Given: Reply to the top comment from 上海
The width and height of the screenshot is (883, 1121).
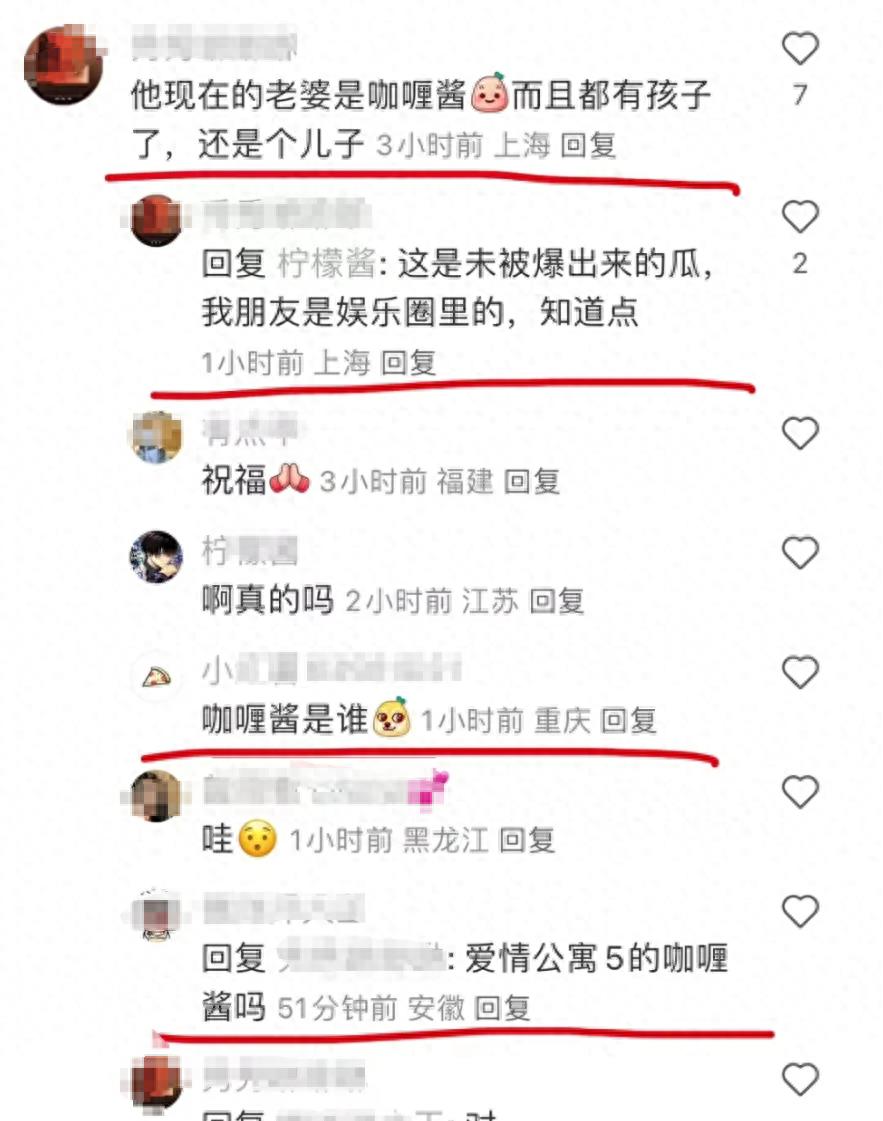Looking at the screenshot, I should pyautogui.click(x=588, y=145).
